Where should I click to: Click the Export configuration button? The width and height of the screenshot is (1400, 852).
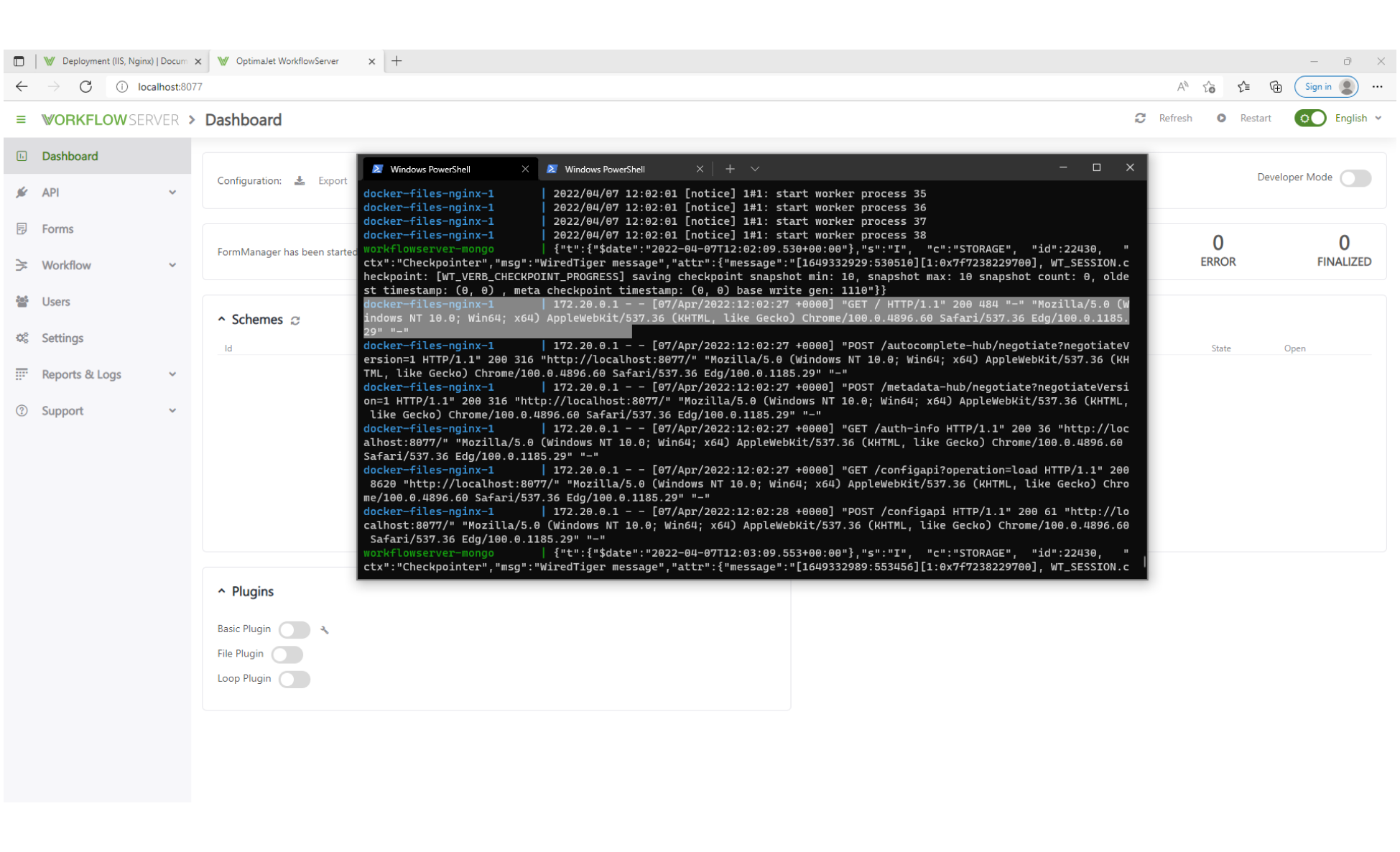pyautogui.click(x=321, y=180)
